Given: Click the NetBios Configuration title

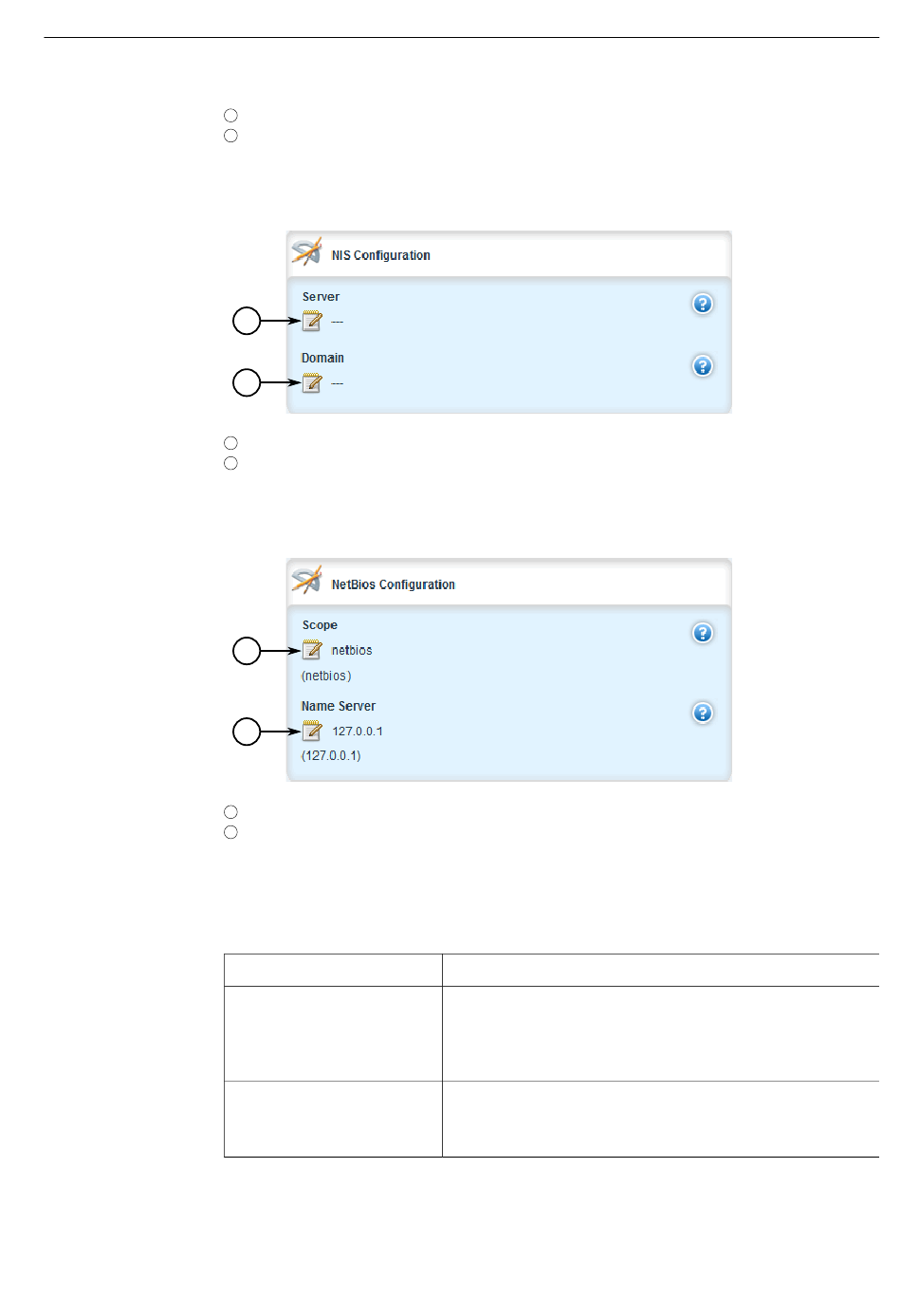Looking at the screenshot, I should 394,584.
